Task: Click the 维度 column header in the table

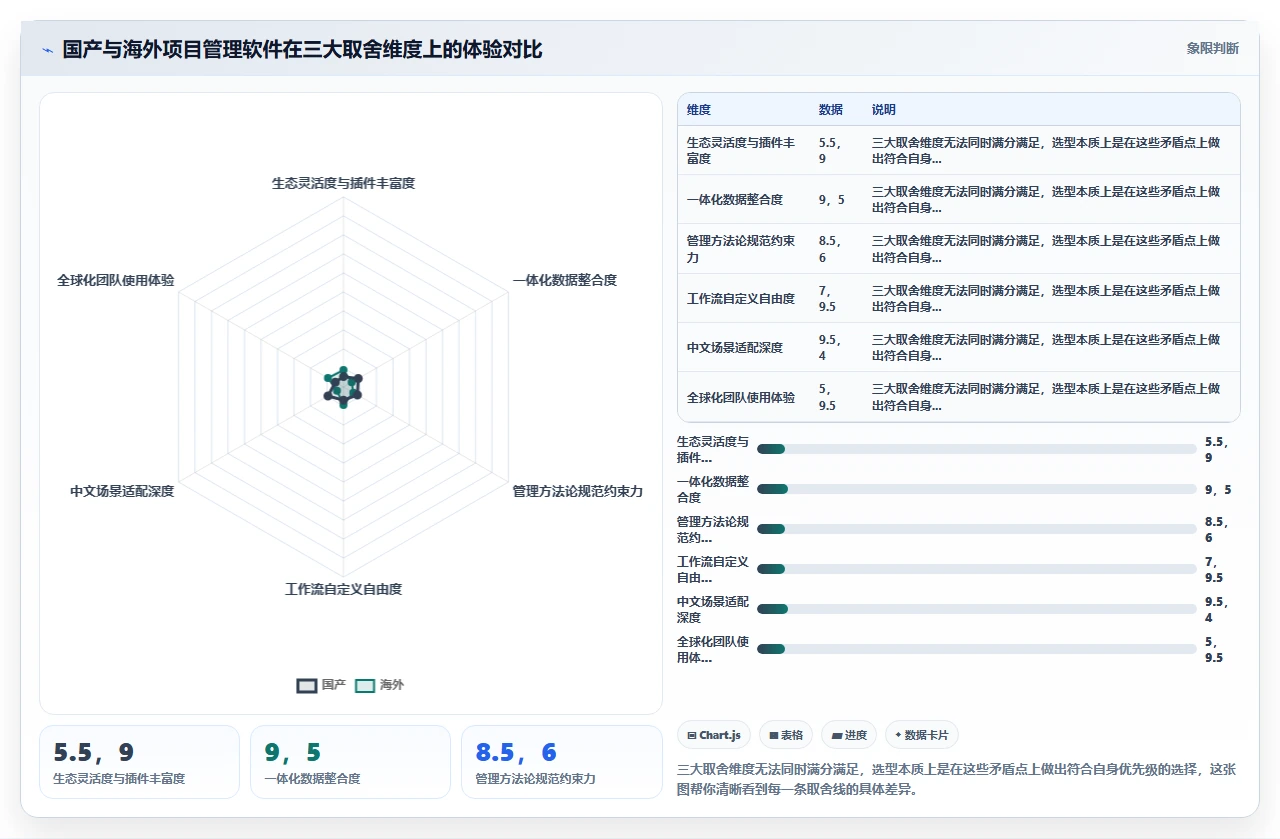Action: (699, 110)
